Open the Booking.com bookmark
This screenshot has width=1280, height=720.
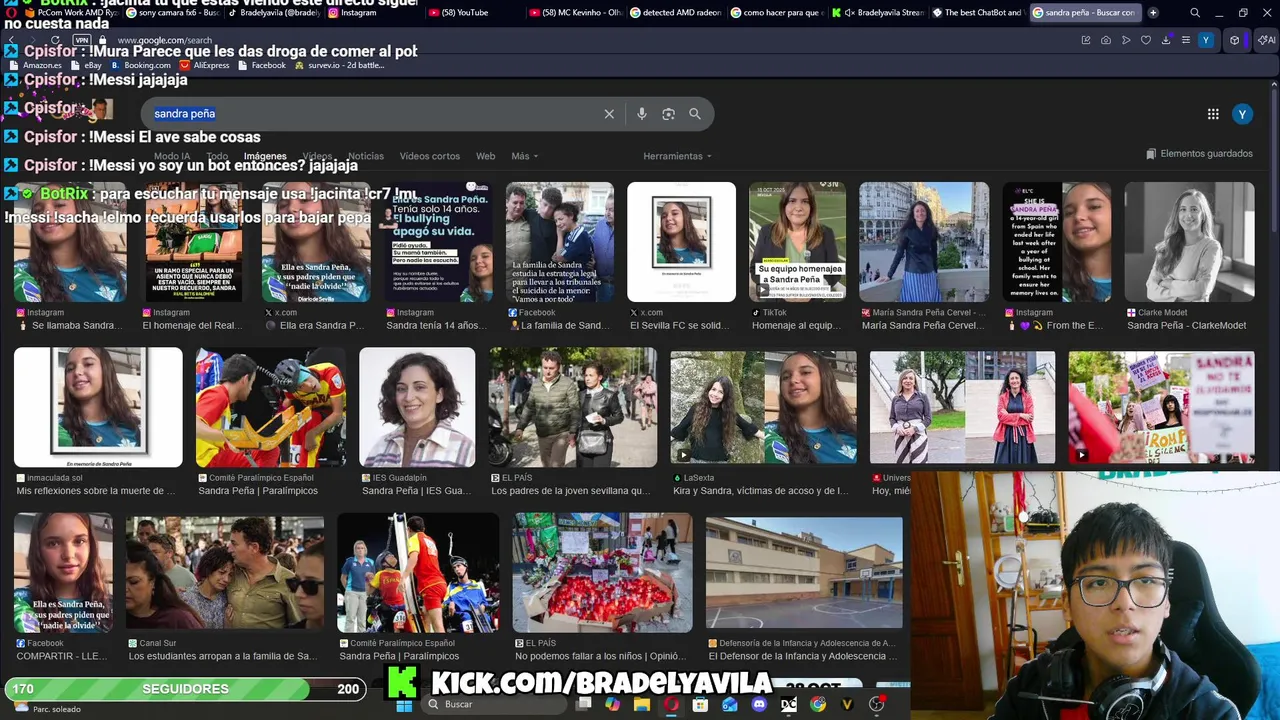[142, 65]
